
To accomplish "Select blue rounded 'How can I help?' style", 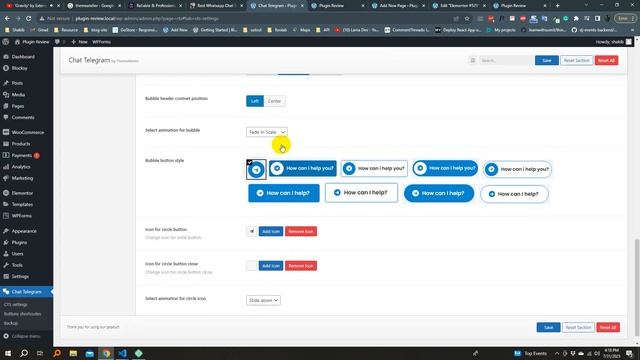I will click(x=439, y=193).
